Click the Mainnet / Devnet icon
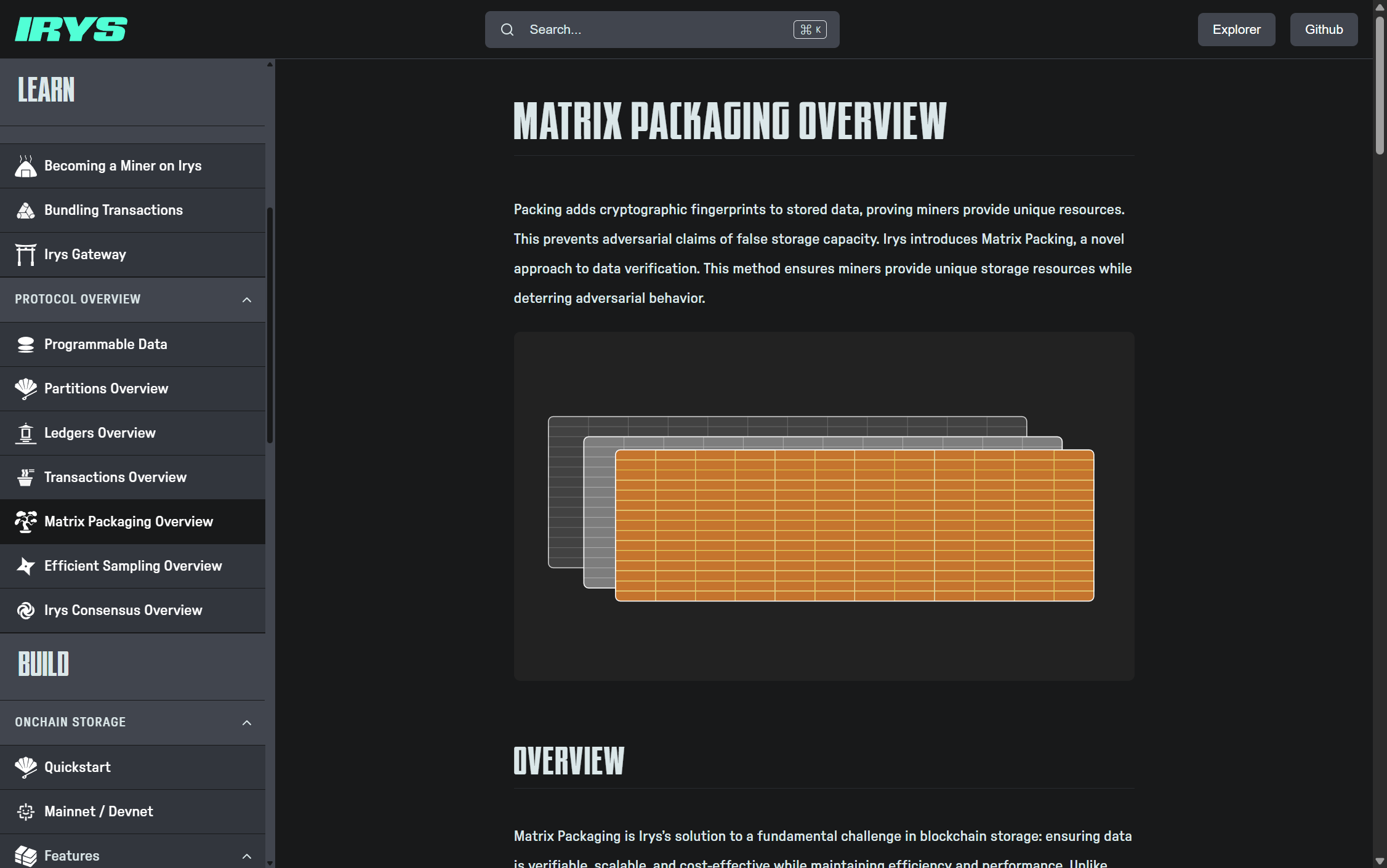This screenshot has height=868, width=1387. (x=25, y=812)
